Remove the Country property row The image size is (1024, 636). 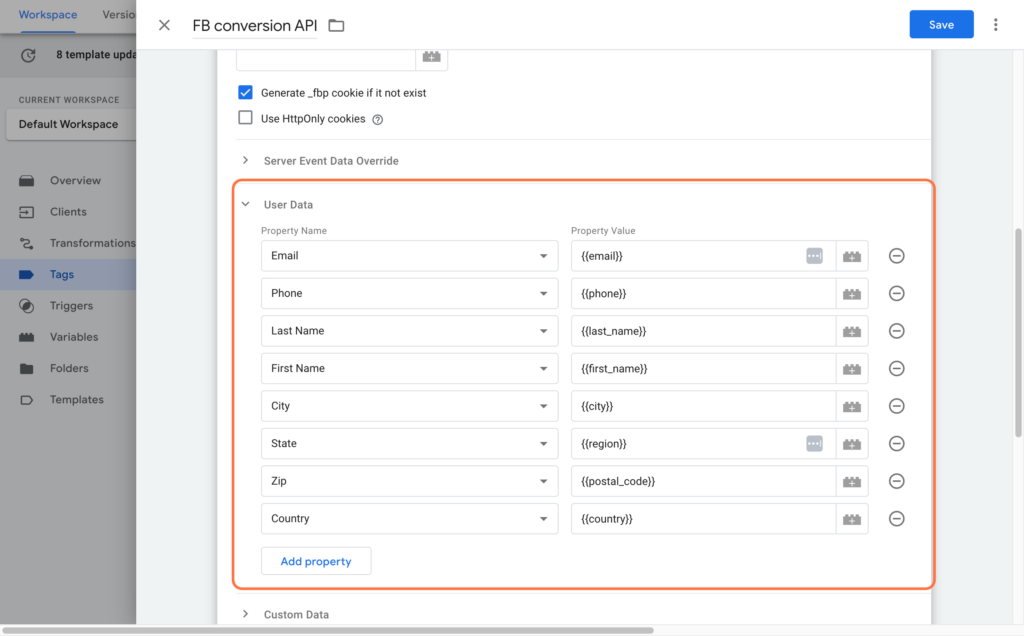click(896, 518)
